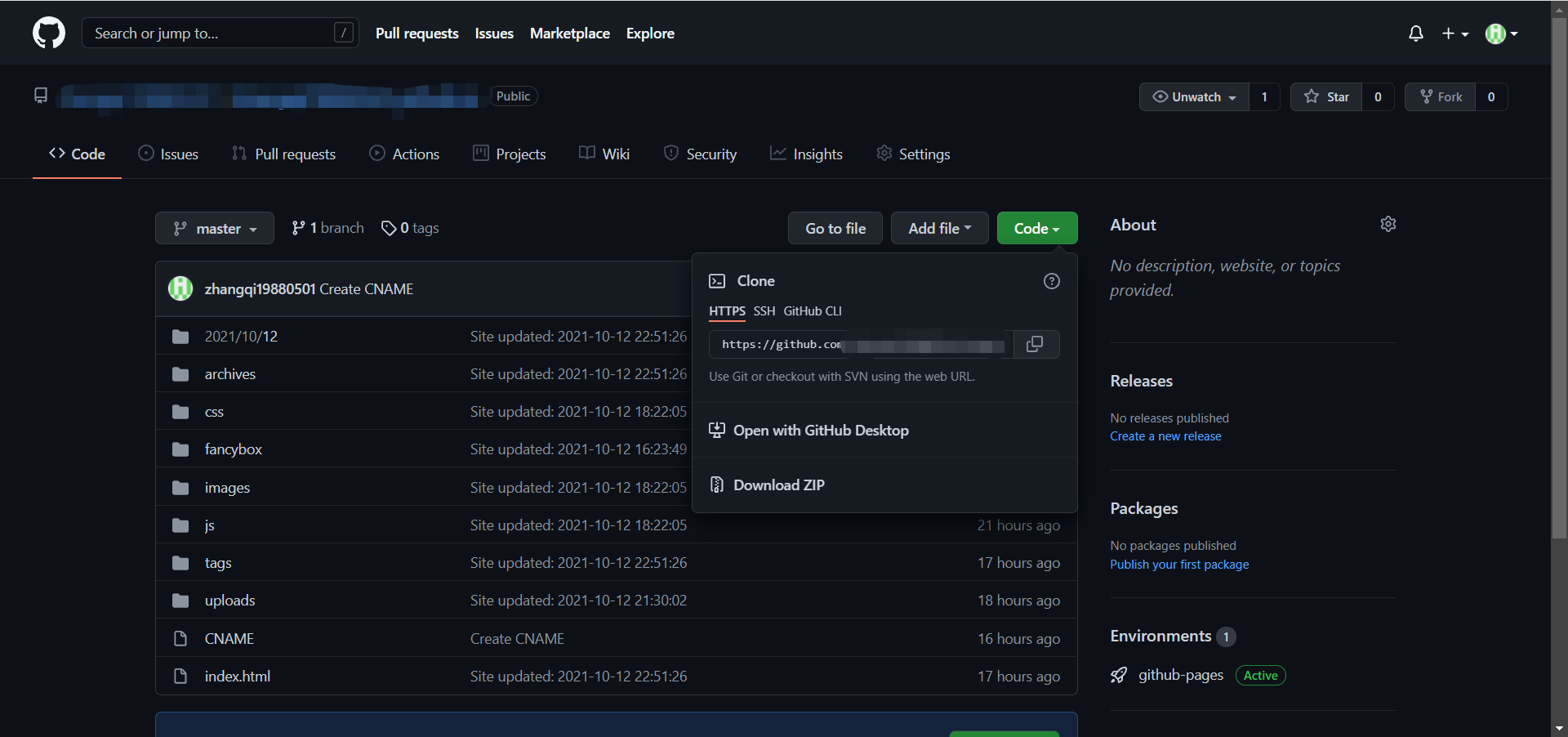Open the Security tab
1568x737 pixels.
point(700,154)
